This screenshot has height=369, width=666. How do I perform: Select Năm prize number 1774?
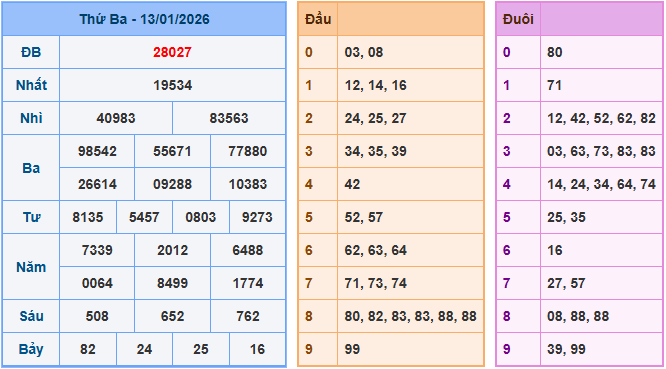pos(248,283)
